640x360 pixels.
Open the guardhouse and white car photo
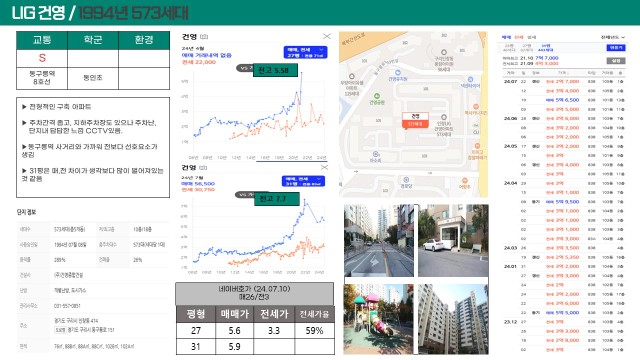tap(453, 240)
